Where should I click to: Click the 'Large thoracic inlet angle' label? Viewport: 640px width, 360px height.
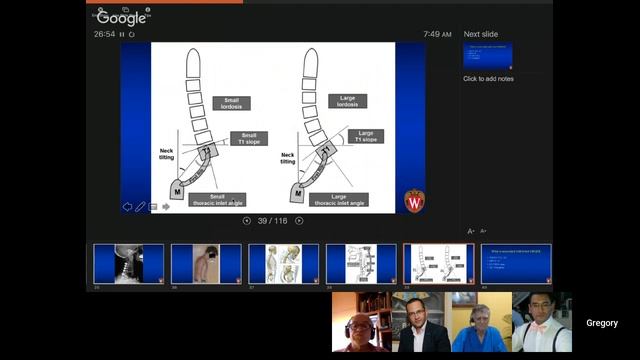(339, 200)
